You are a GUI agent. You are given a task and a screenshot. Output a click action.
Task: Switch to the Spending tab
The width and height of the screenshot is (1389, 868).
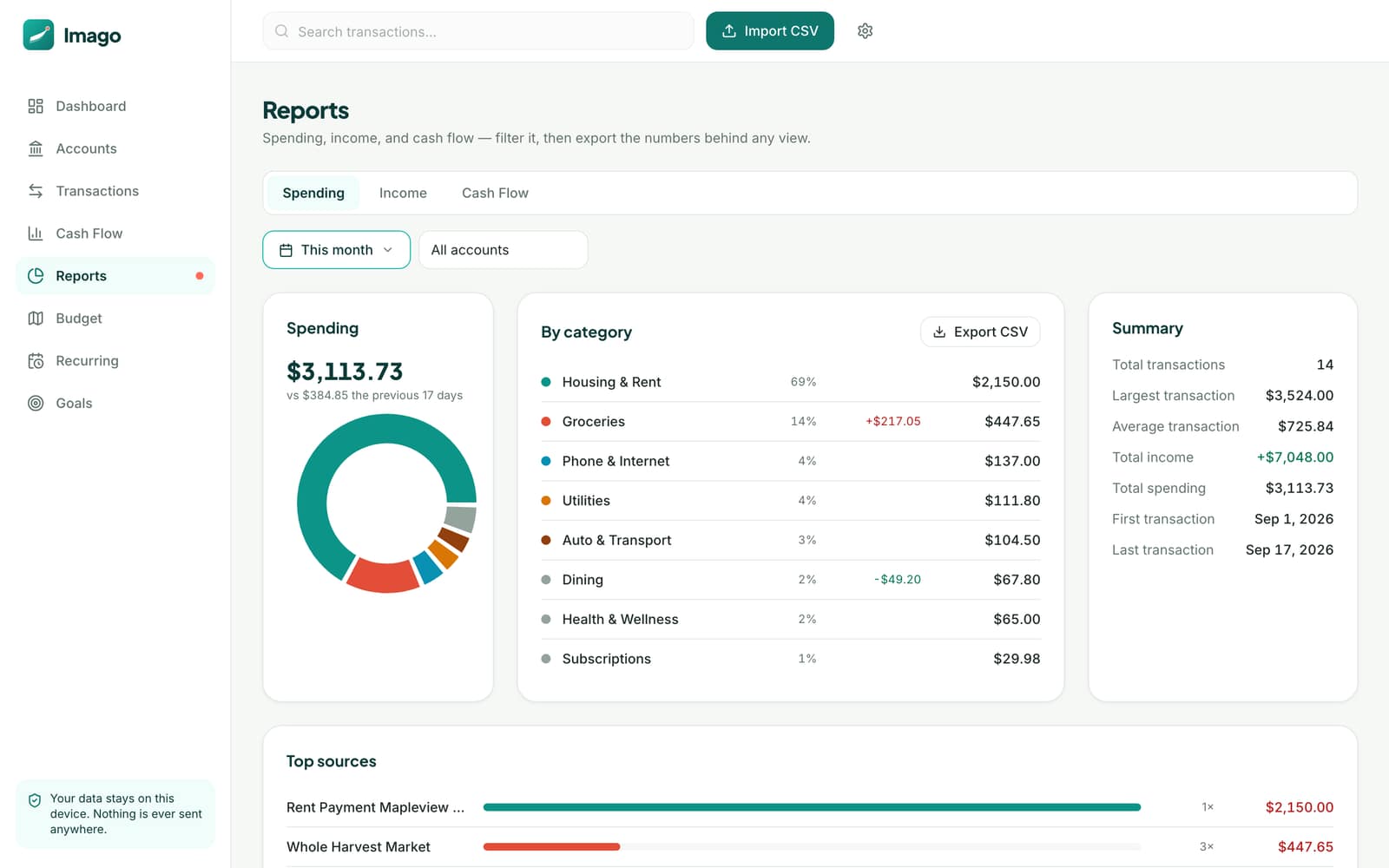click(x=313, y=193)
